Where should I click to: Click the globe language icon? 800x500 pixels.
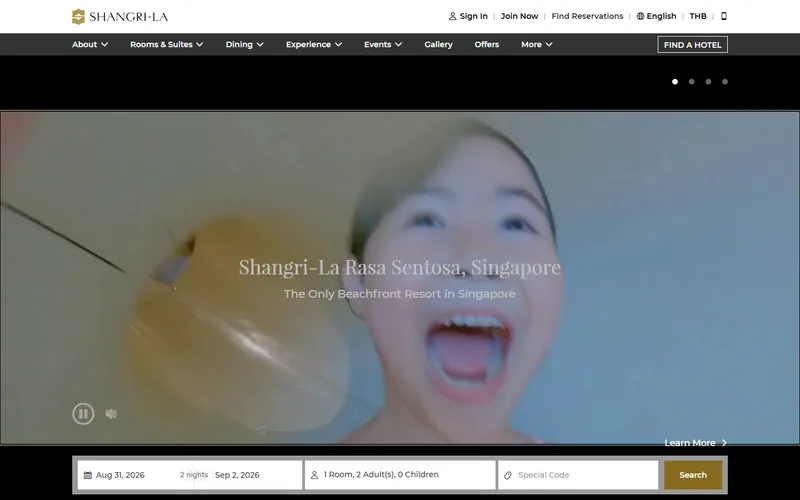[x=640, y=16]
